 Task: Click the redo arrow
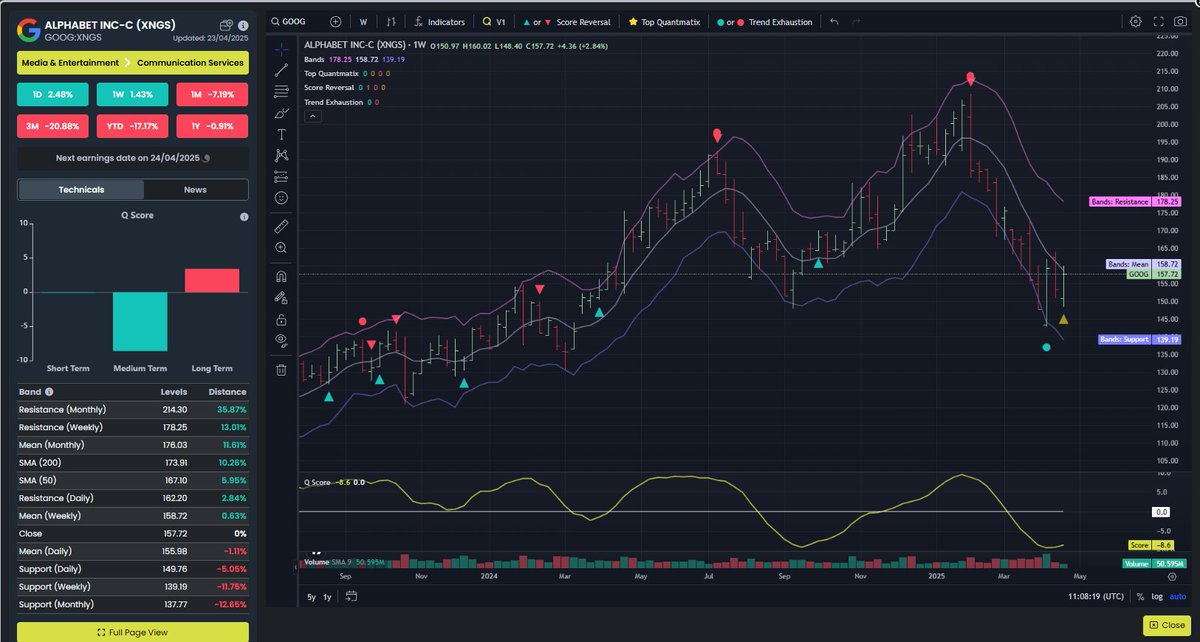pyautogui.click(x=857, y=21)
